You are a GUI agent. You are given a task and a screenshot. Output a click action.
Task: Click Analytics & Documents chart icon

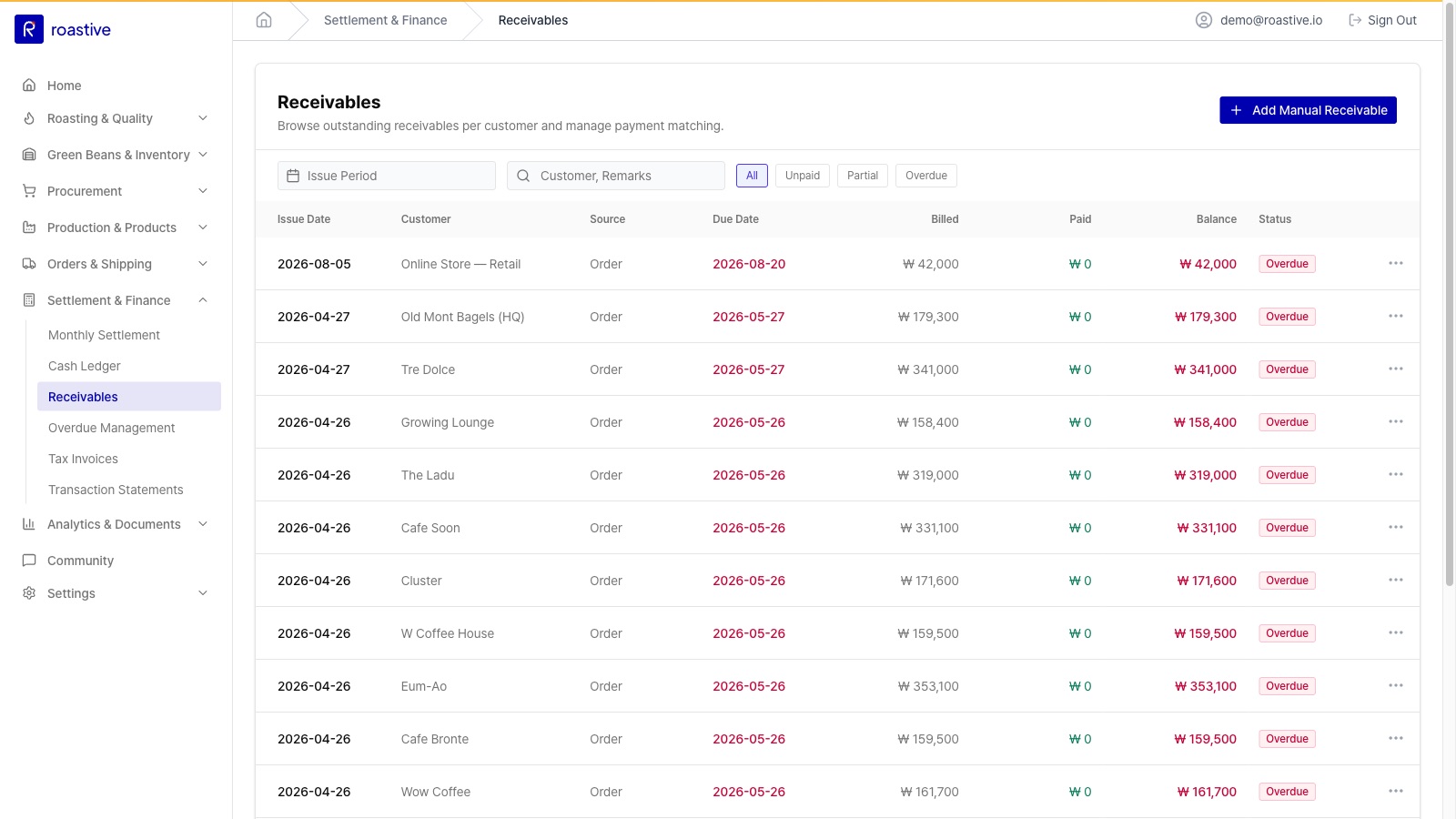29,524
